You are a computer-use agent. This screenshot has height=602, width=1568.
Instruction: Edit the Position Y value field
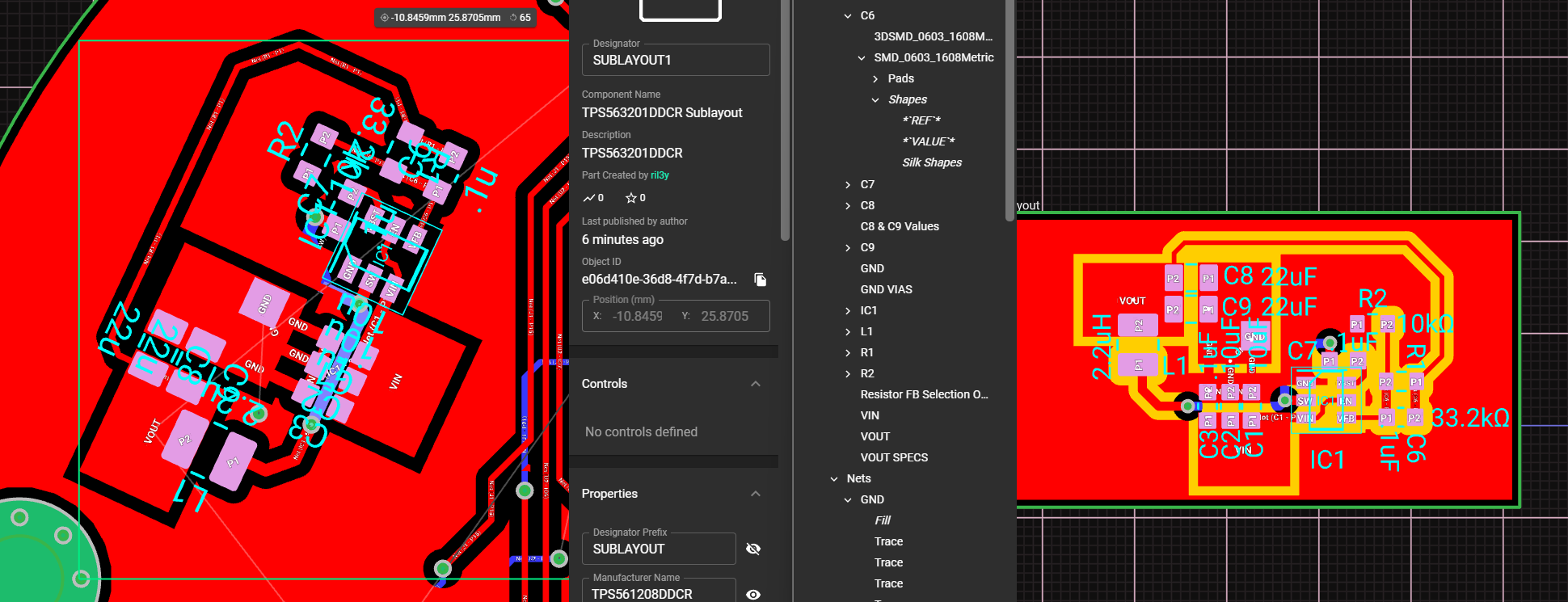[x=725, y=316]
